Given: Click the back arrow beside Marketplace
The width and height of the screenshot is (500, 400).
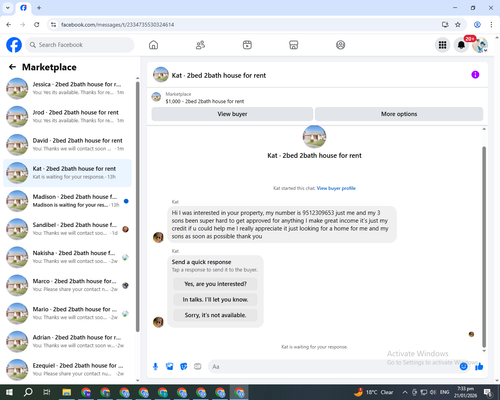Looking at the screenshot, I should click(x=12, y=67).
